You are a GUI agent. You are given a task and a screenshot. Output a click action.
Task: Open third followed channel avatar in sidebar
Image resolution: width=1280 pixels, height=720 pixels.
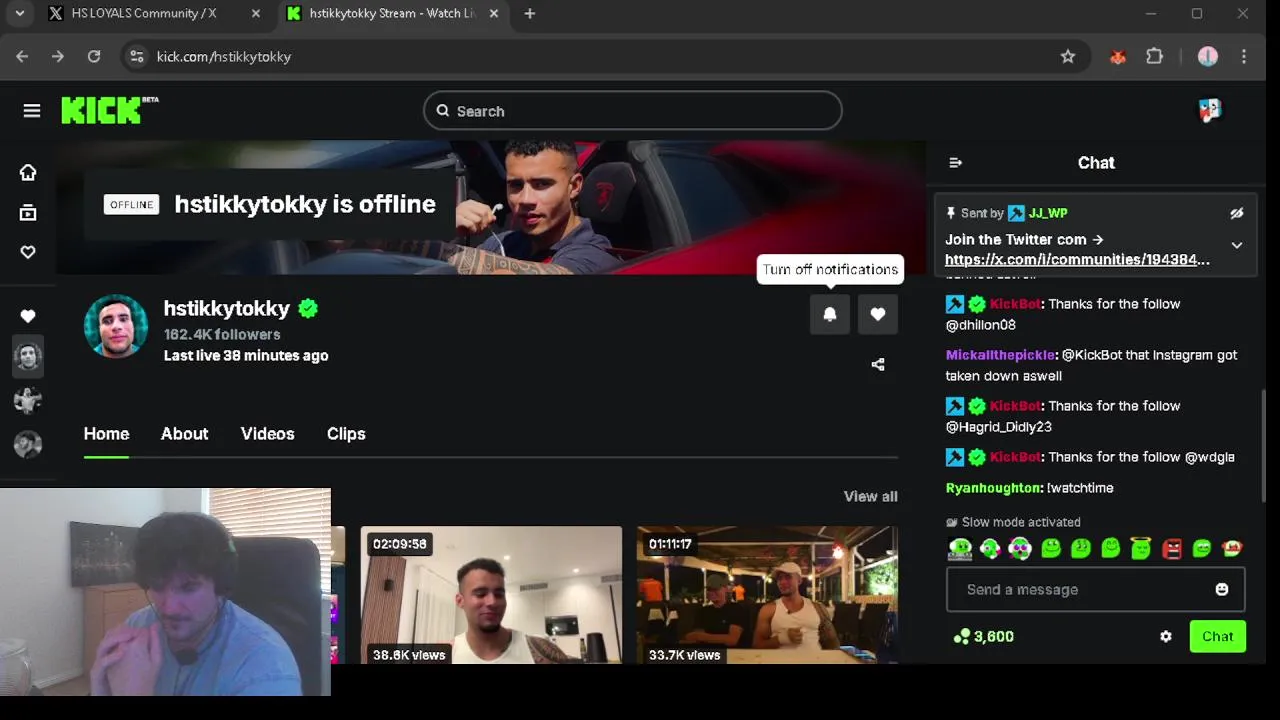click(28, 444)
